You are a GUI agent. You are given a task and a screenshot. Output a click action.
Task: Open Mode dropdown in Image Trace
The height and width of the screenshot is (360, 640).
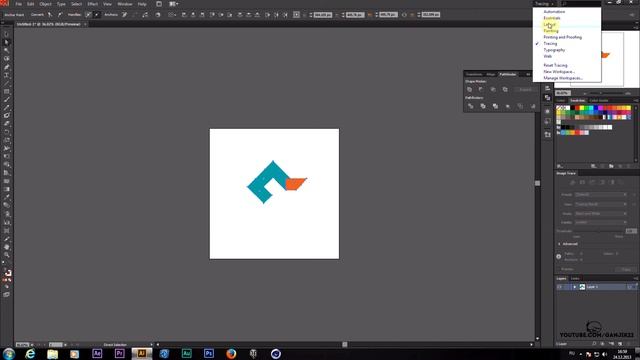pyautogui.click(x=600, y=213)
